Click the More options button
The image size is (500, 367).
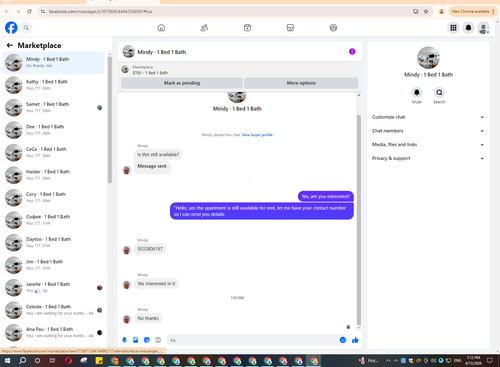coord(301,83)
